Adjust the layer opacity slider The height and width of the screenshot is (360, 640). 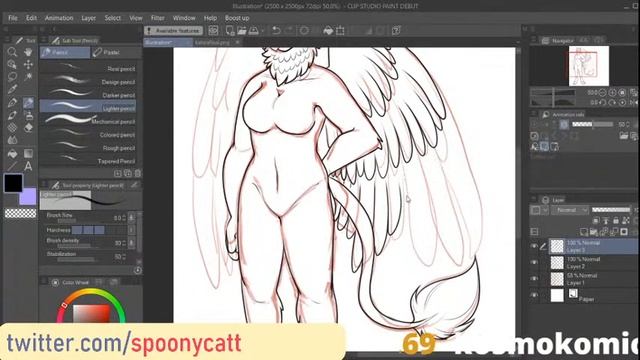tap(611, 210)
